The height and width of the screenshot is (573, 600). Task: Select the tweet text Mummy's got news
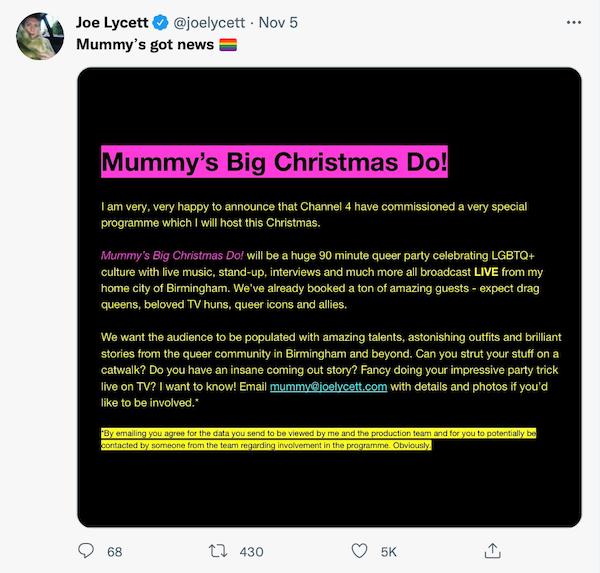[145, 45]
